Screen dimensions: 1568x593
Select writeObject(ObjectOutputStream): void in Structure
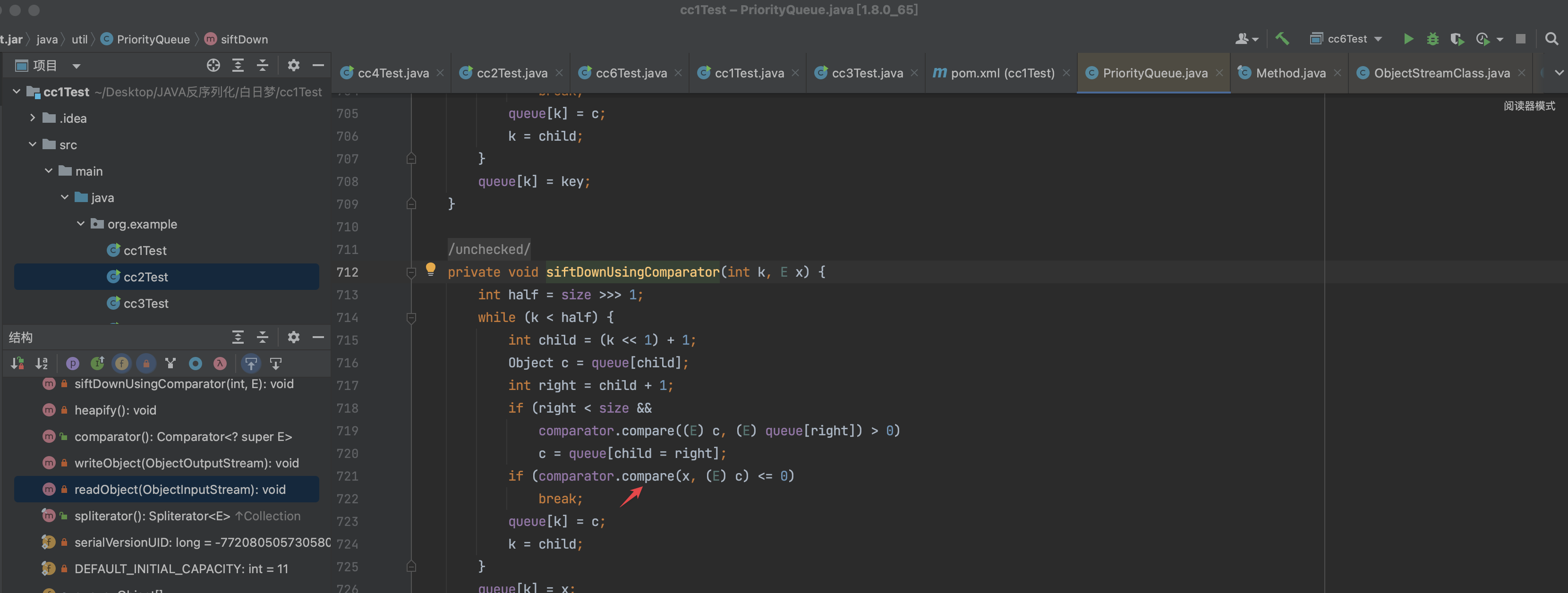pyautogui.click(x=186, y=463)
